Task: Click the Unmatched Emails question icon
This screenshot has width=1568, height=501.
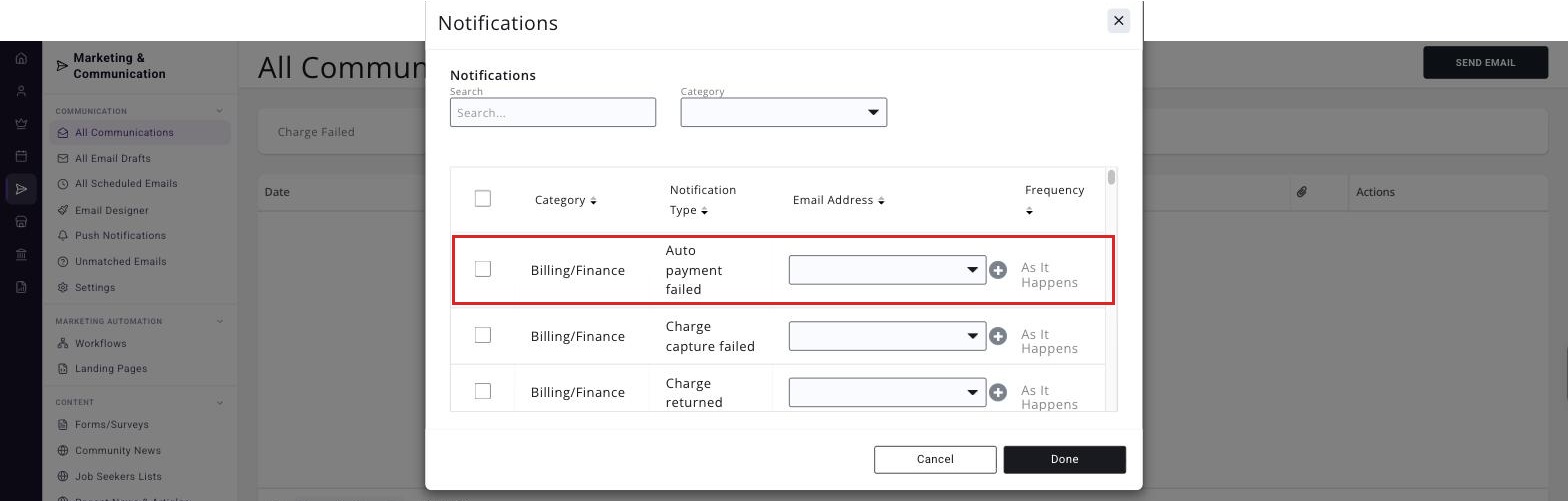Action: 63,261
